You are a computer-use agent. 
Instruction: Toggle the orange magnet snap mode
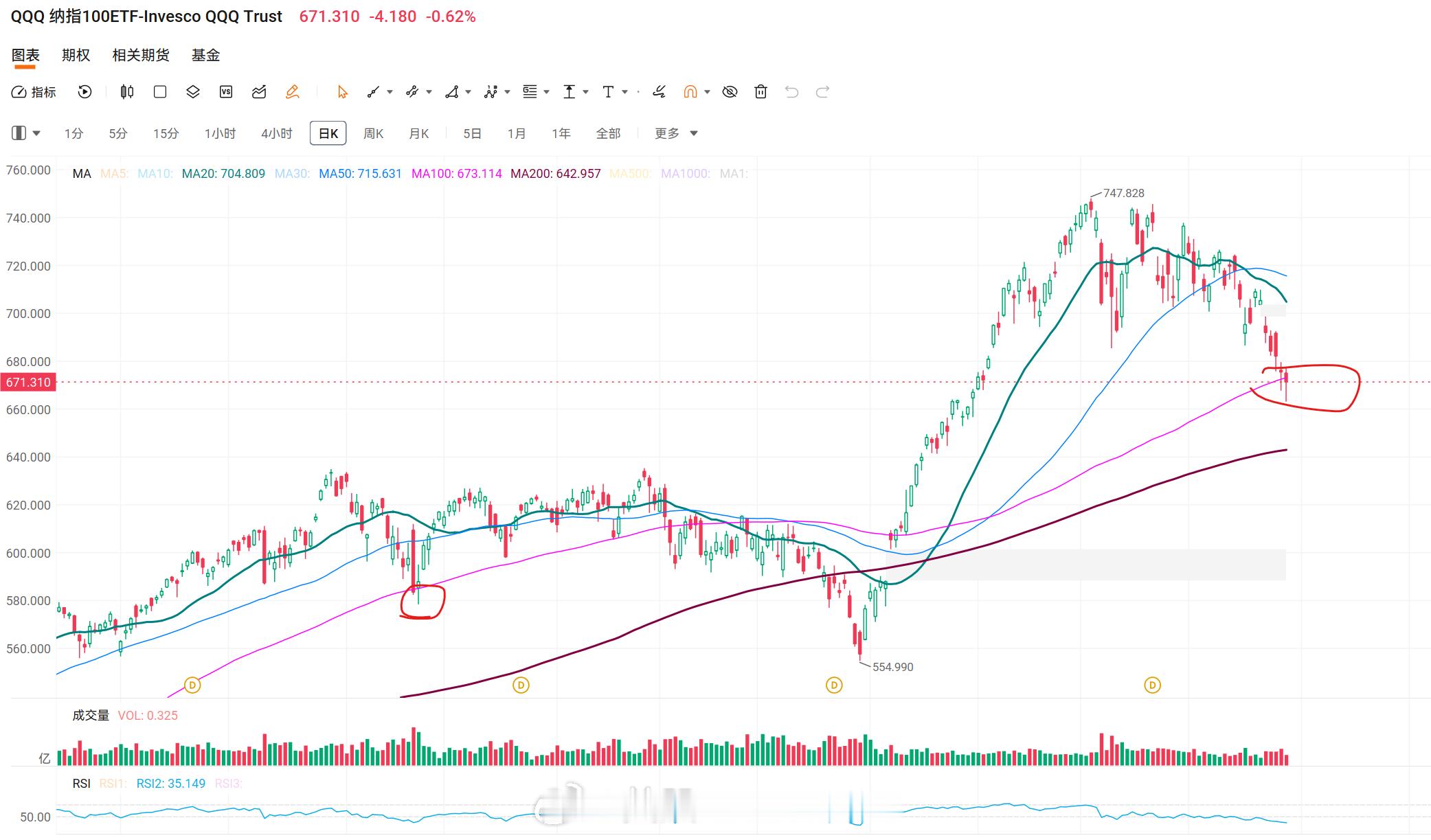point(690,92)
